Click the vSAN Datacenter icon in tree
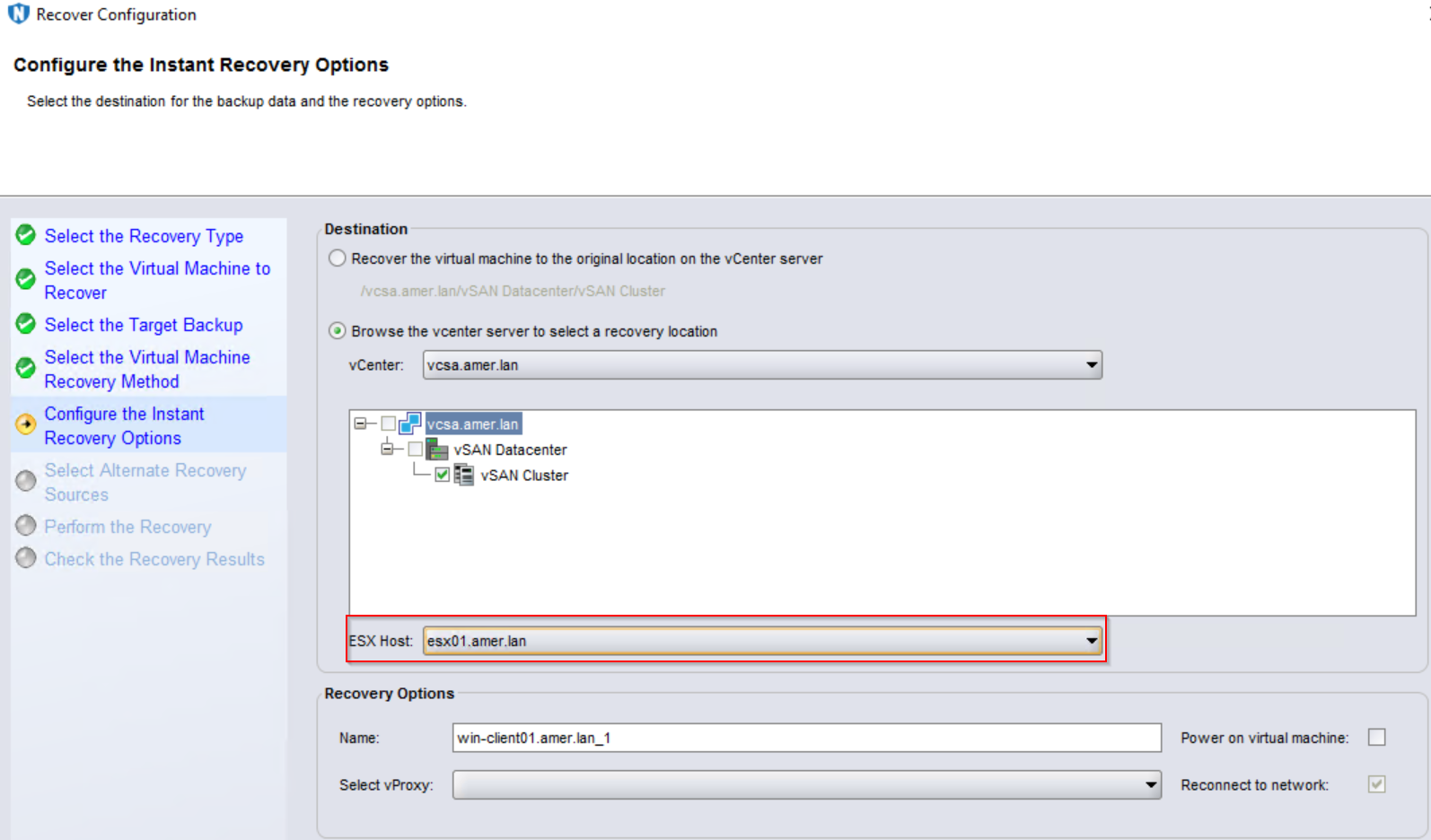This screenshot has width=1431, height=840. pyautogui.click(x=437, y=449)
